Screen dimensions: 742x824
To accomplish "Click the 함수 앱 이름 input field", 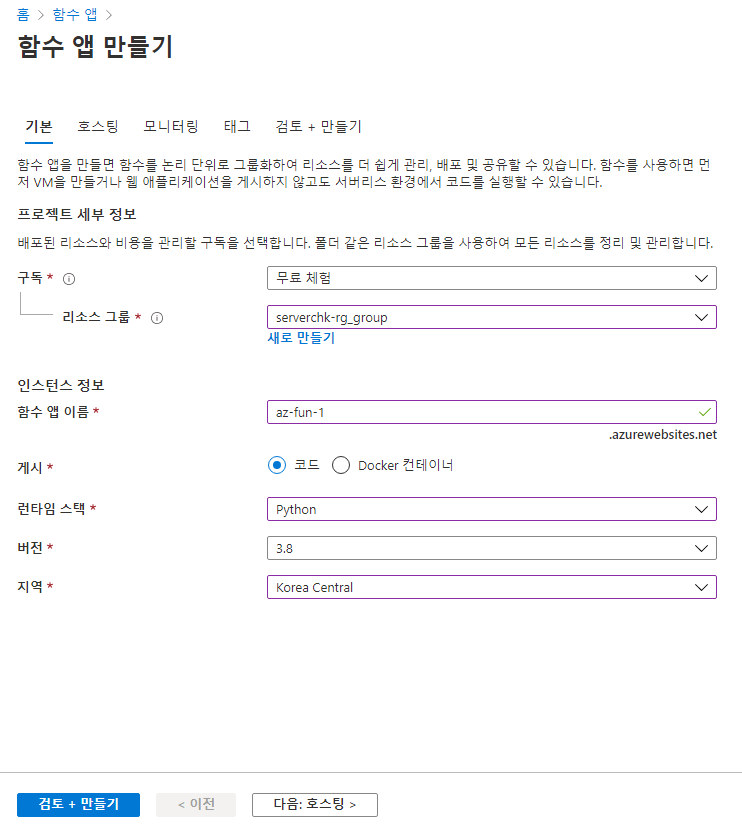I will click(492, 412).
